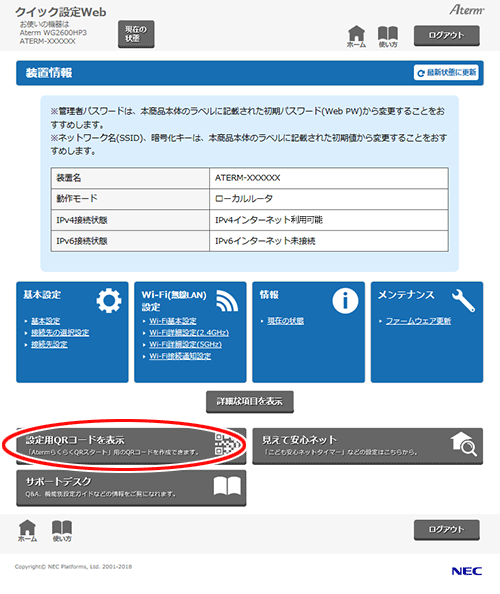Click house with magnifier icon
Viewport: 500px width, 594px height.
(464, 444)
